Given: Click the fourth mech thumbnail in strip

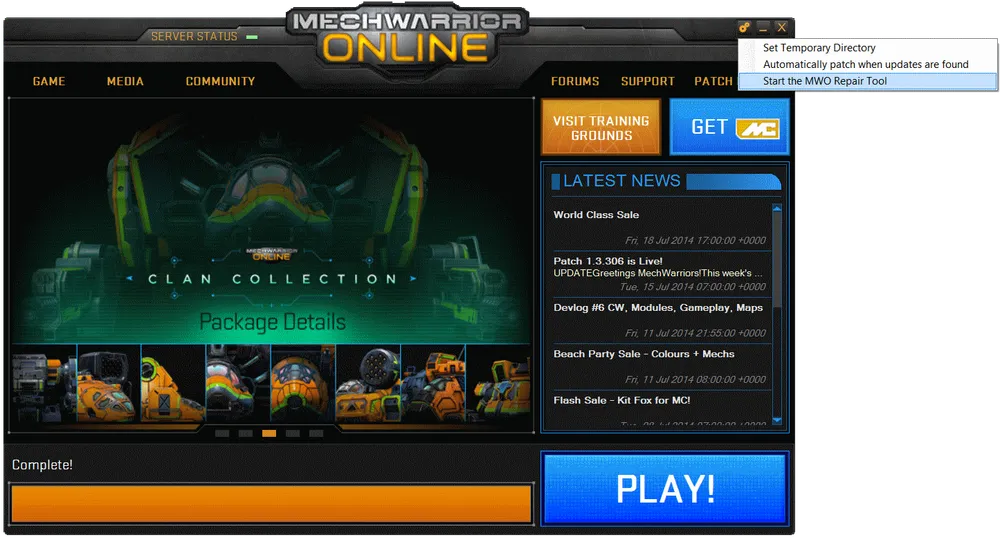Looking at the screenshot, I should pos(239,383).
